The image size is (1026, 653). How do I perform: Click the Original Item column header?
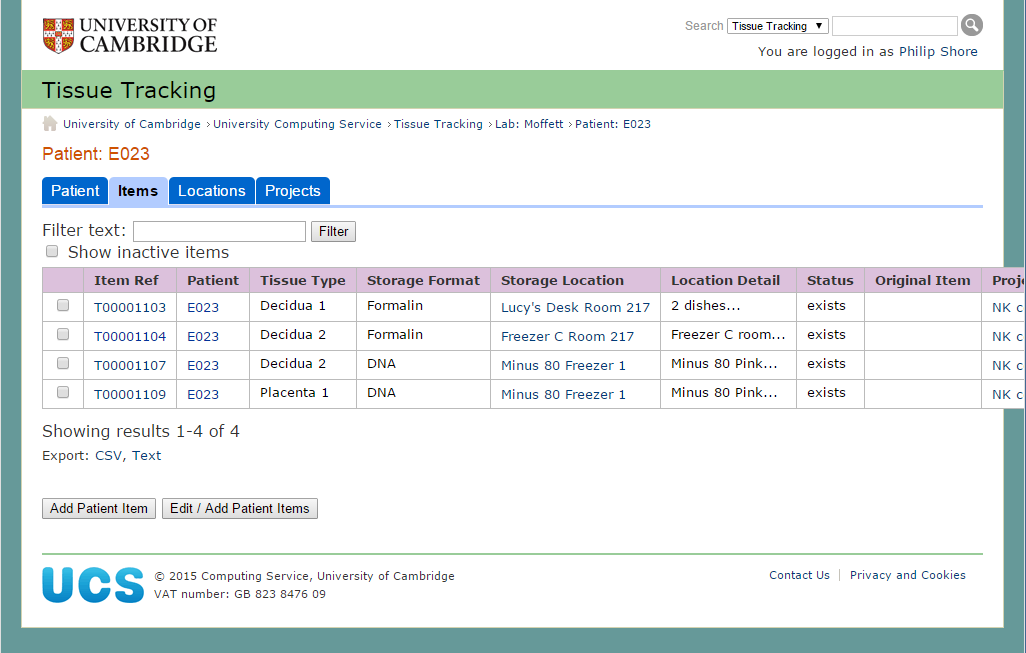coord(923,281)
